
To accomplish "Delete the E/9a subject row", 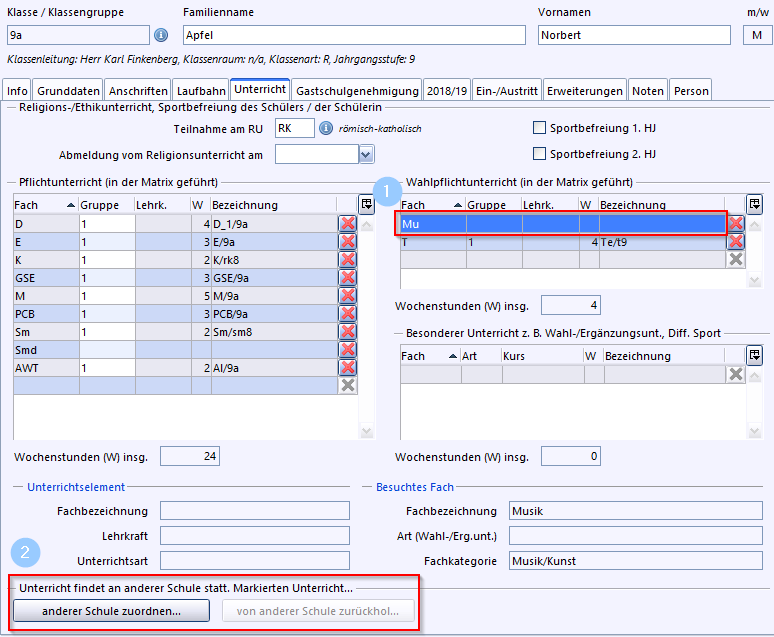I will click(348, 241).
